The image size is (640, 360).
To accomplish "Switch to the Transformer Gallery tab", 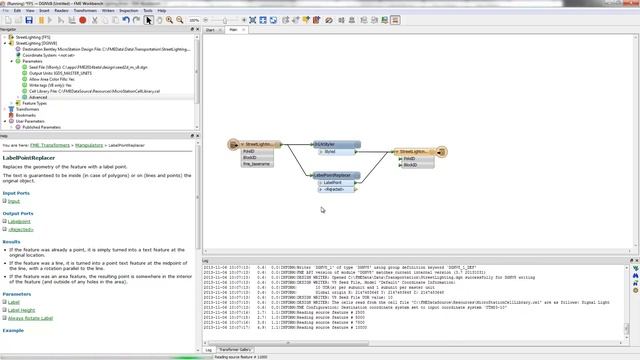I will pyautogui.click(x=235, y=350).
